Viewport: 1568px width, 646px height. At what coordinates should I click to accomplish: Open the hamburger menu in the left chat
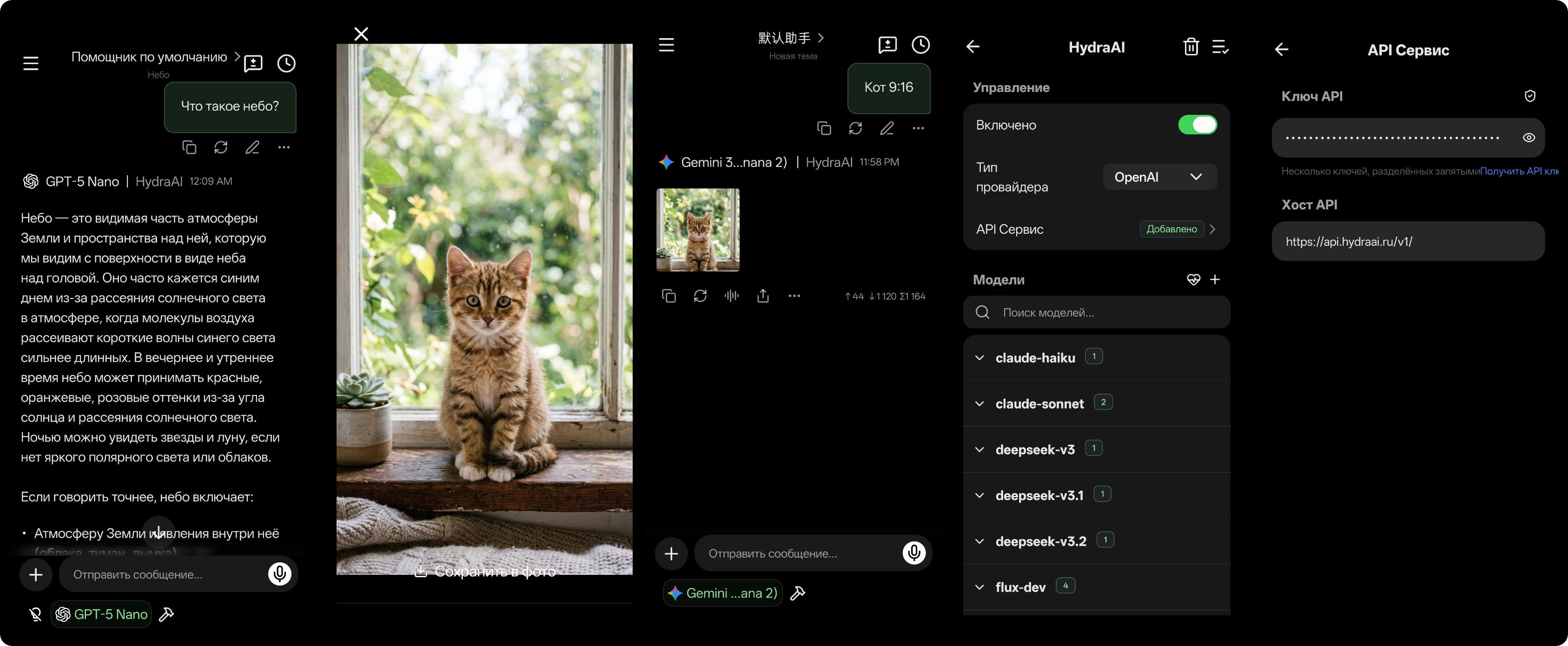click(31, 63)
